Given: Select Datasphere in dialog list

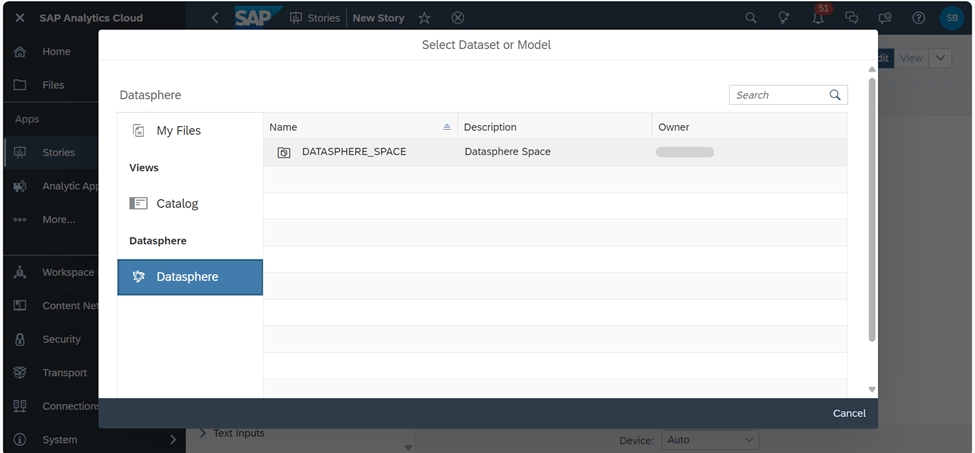Looking at the screenshot, I should pos(190,277).
